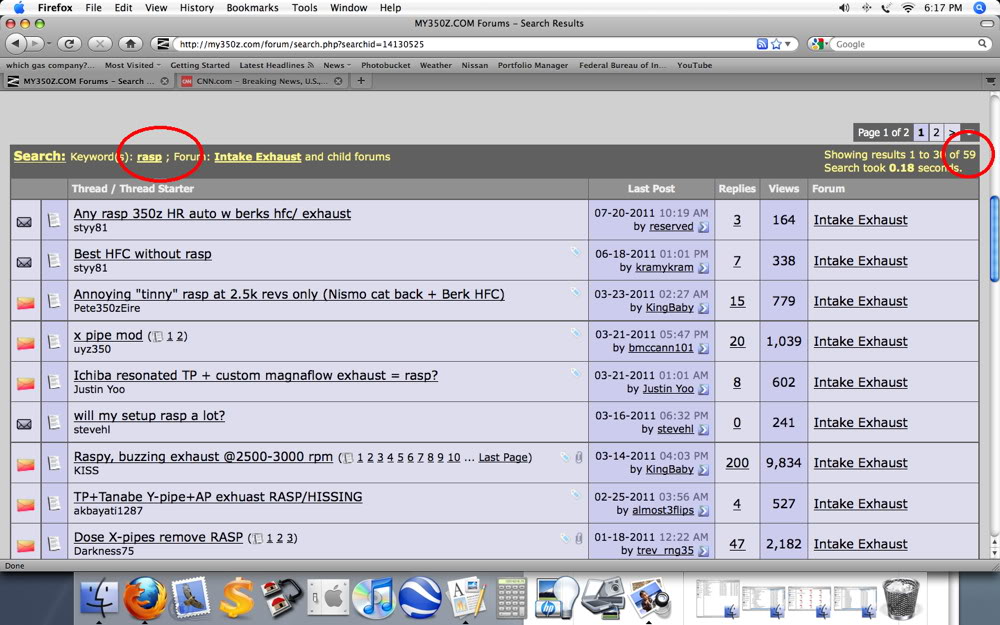
Task: Open Preview app icon in the Dock
Action: pyautogui.click(x=648, y=598)
